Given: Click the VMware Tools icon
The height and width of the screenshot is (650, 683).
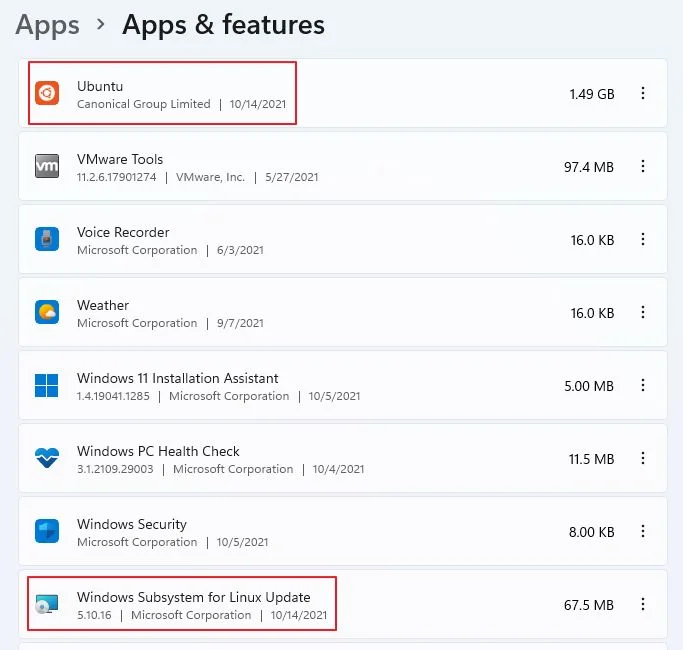Looking at the screenshot, I should (x=47, y=166).
